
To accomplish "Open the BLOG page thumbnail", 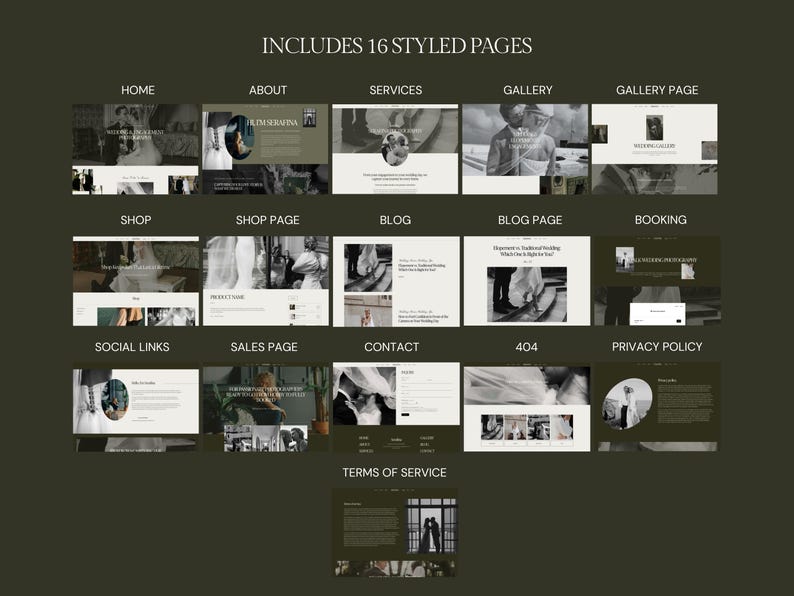I will pos(396,281).
